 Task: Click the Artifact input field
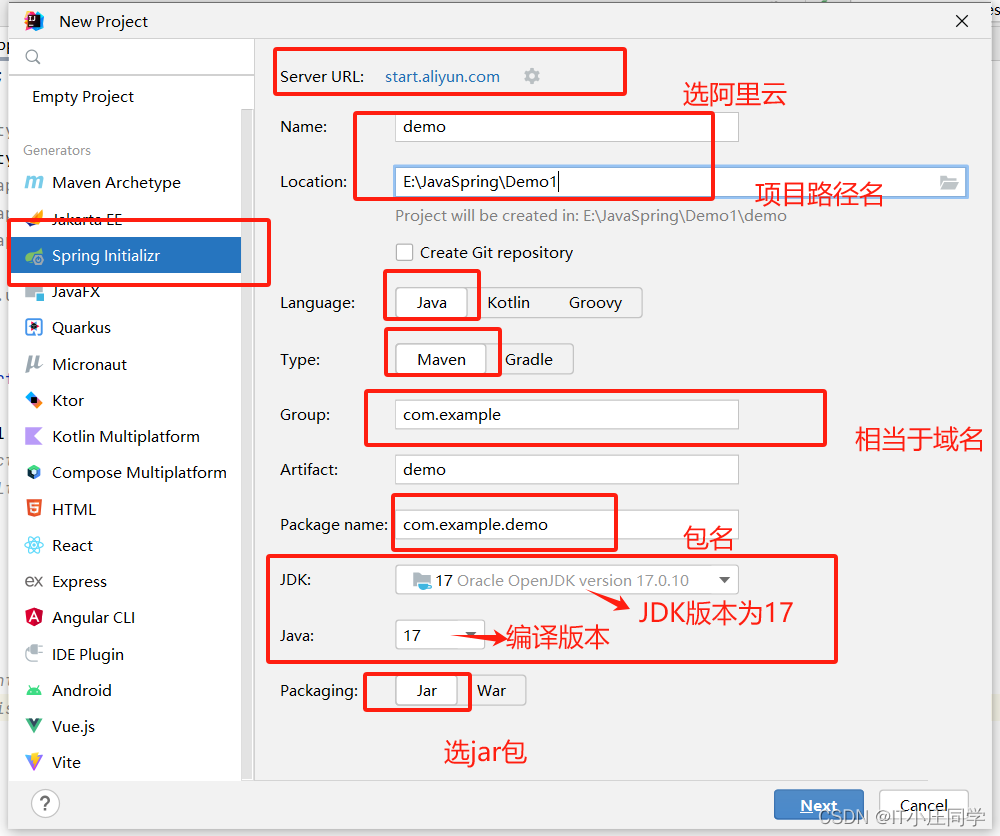click(567, 469)
